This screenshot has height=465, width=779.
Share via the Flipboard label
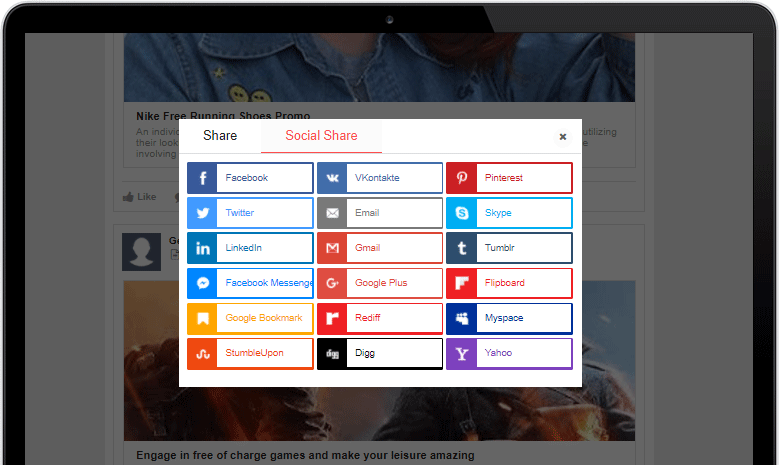point(505,283)
